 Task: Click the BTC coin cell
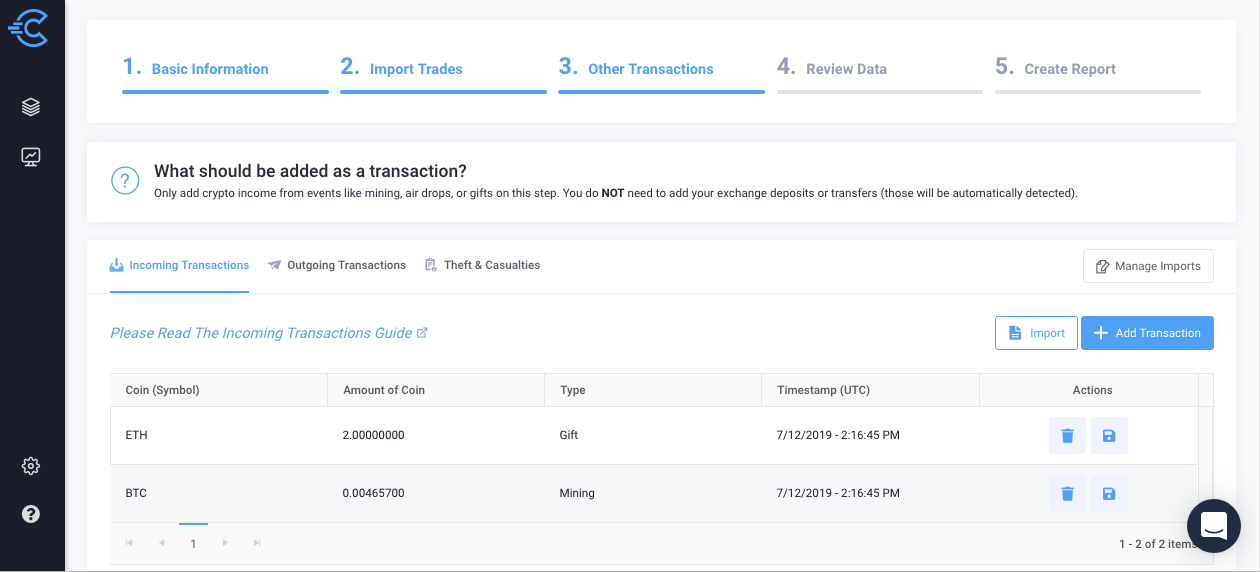click(x=219, y=494)
